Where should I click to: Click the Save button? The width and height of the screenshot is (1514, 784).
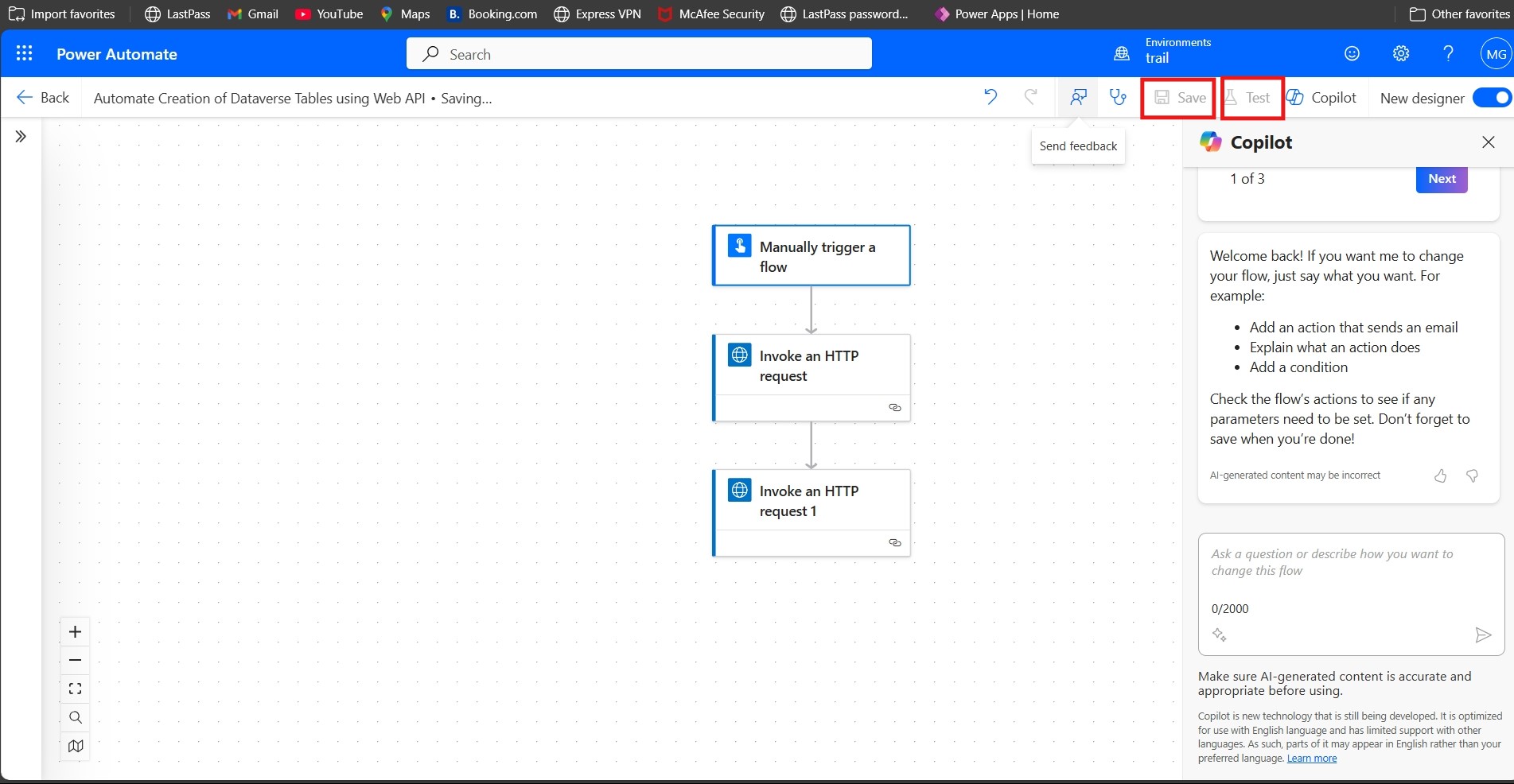click(1178, 97)
